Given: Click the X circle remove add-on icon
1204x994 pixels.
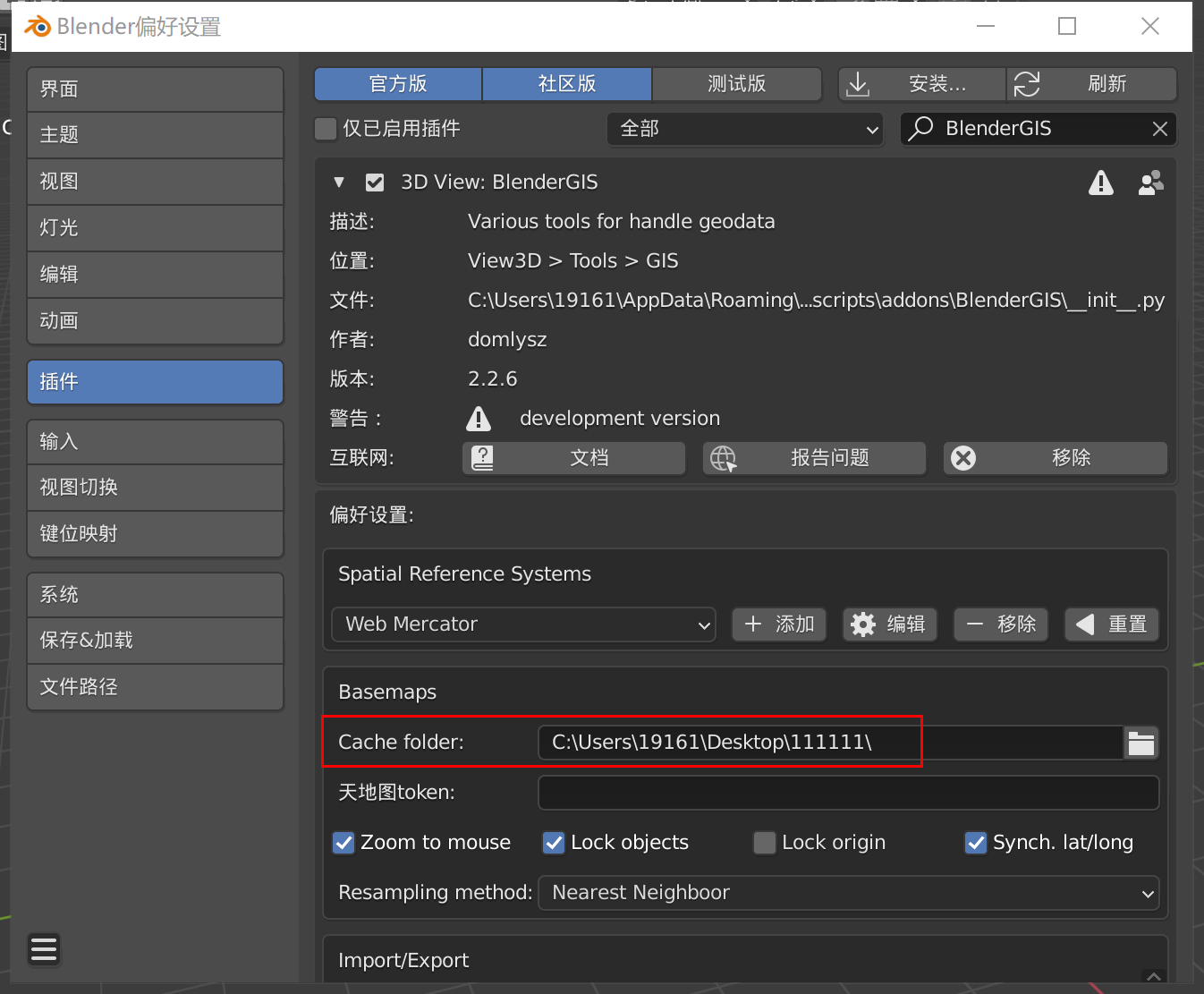Looking at the screenshot, I should [963, 458].
